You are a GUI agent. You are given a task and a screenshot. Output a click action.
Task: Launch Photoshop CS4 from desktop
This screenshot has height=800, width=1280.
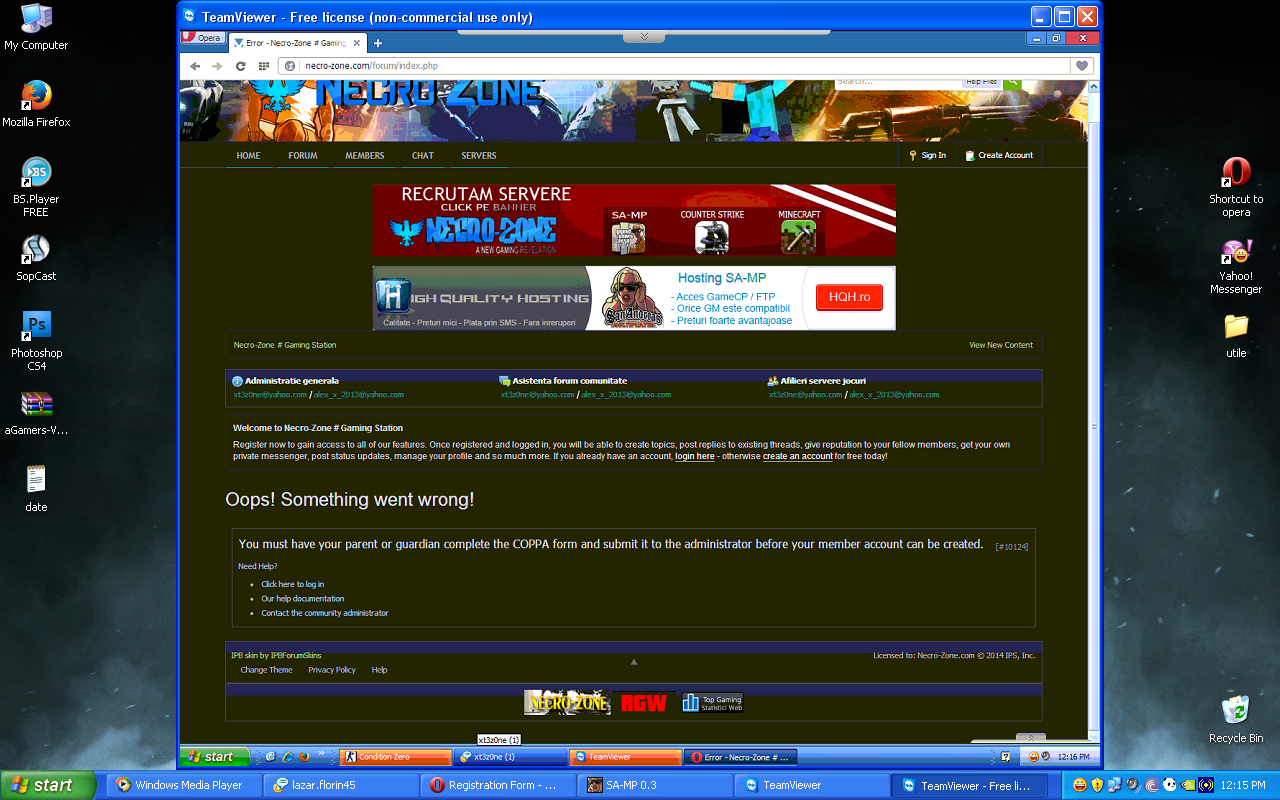36,341
